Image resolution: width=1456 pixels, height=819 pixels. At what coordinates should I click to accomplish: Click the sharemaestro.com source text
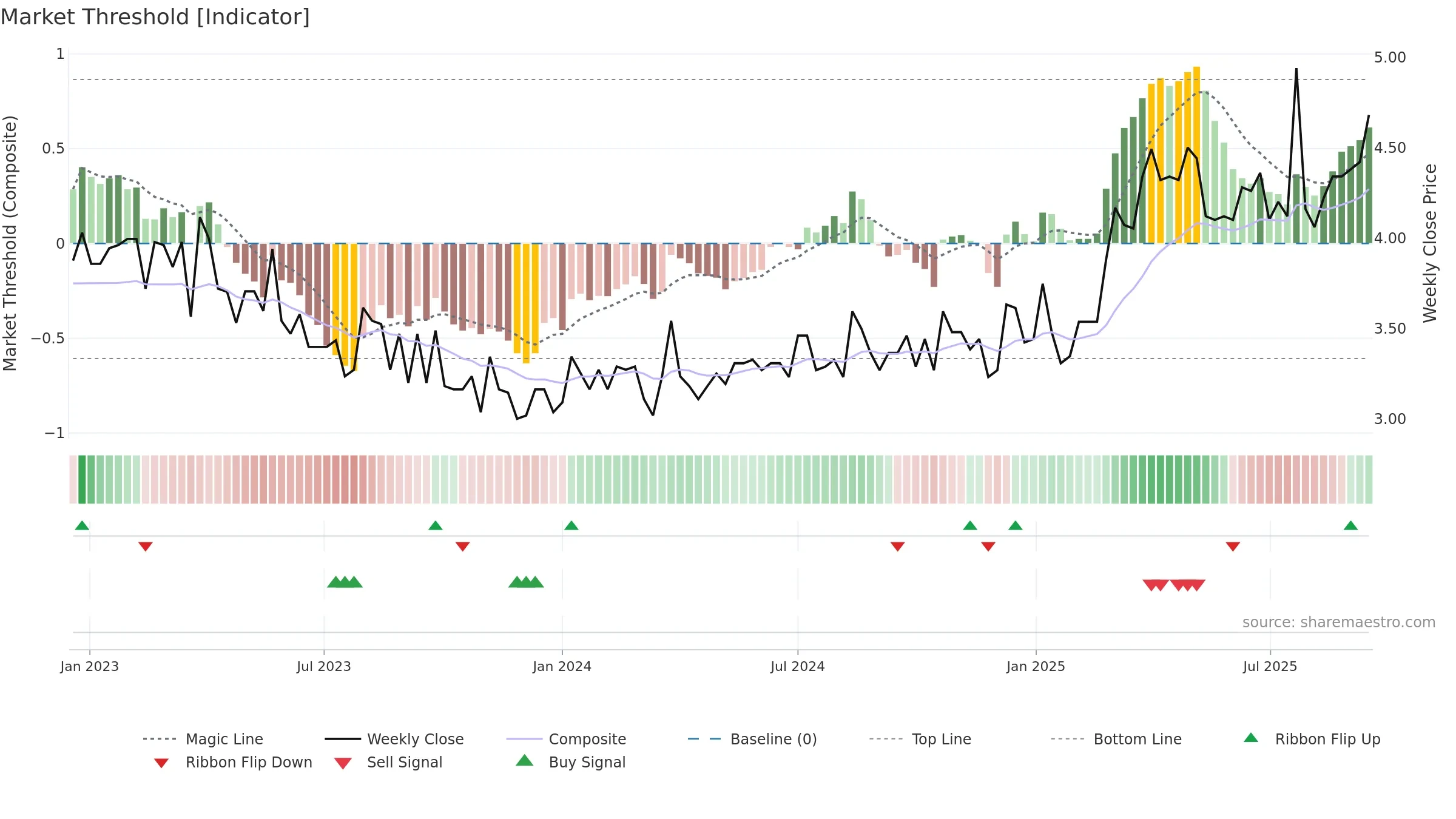[x=1339, y=622]
